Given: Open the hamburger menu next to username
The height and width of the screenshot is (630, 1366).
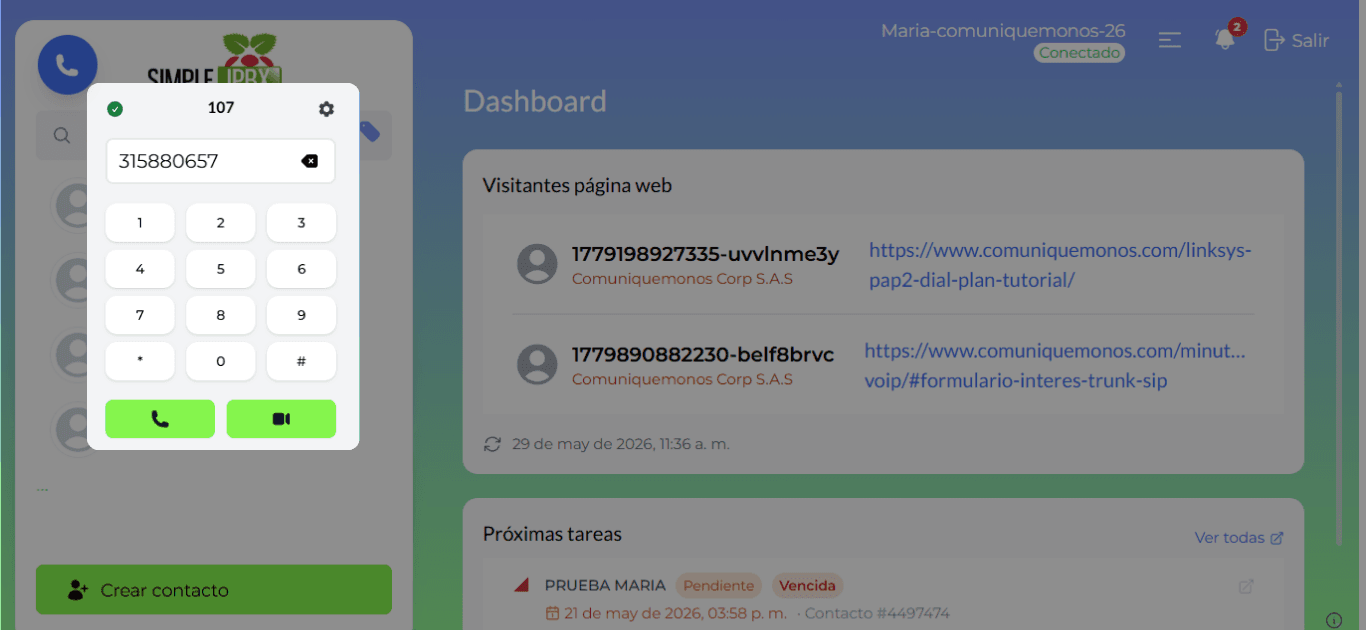Looking at the screenshot, I should coord(1170,40).
